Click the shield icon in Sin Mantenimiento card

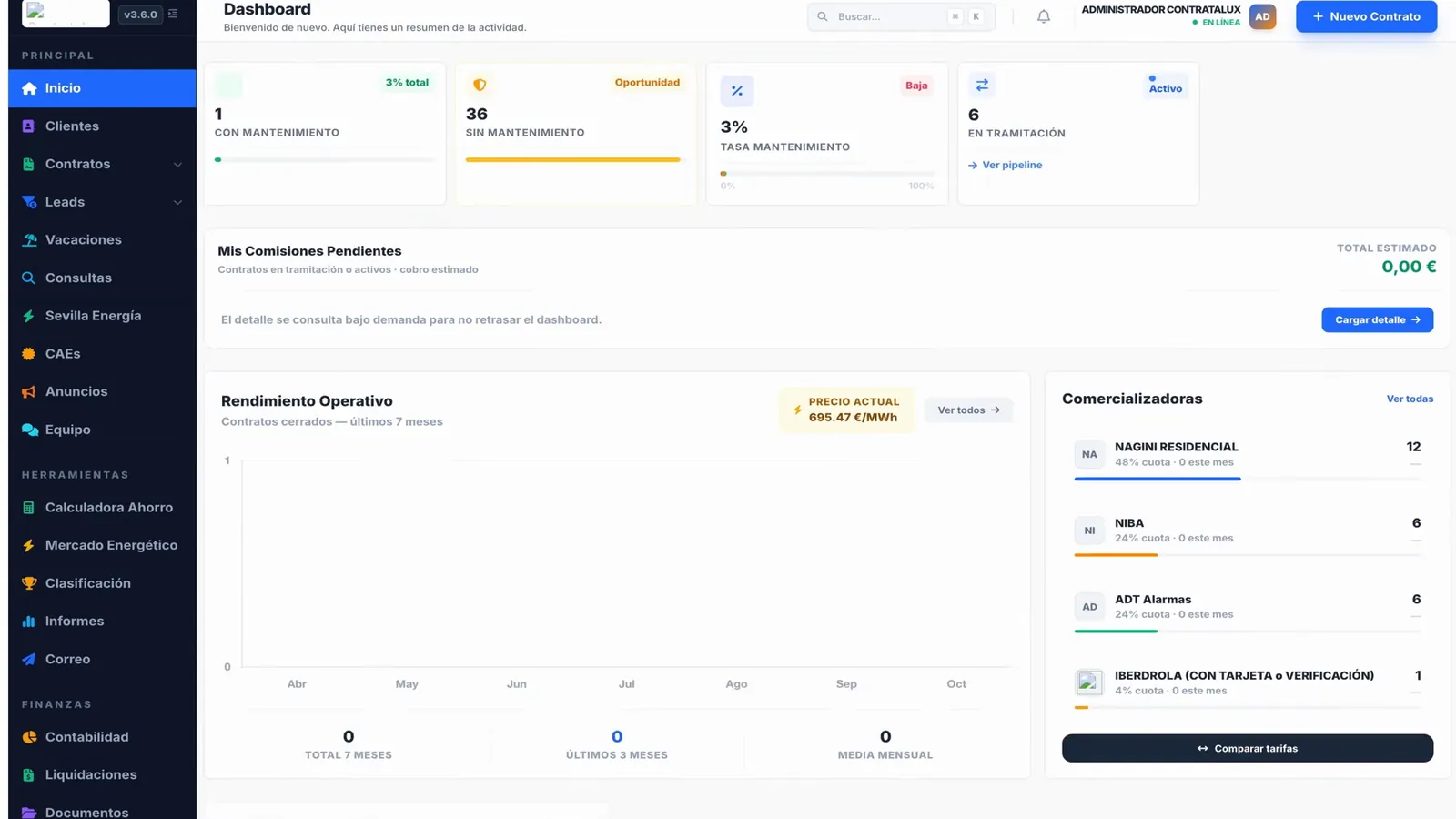[x=480, y=85]
